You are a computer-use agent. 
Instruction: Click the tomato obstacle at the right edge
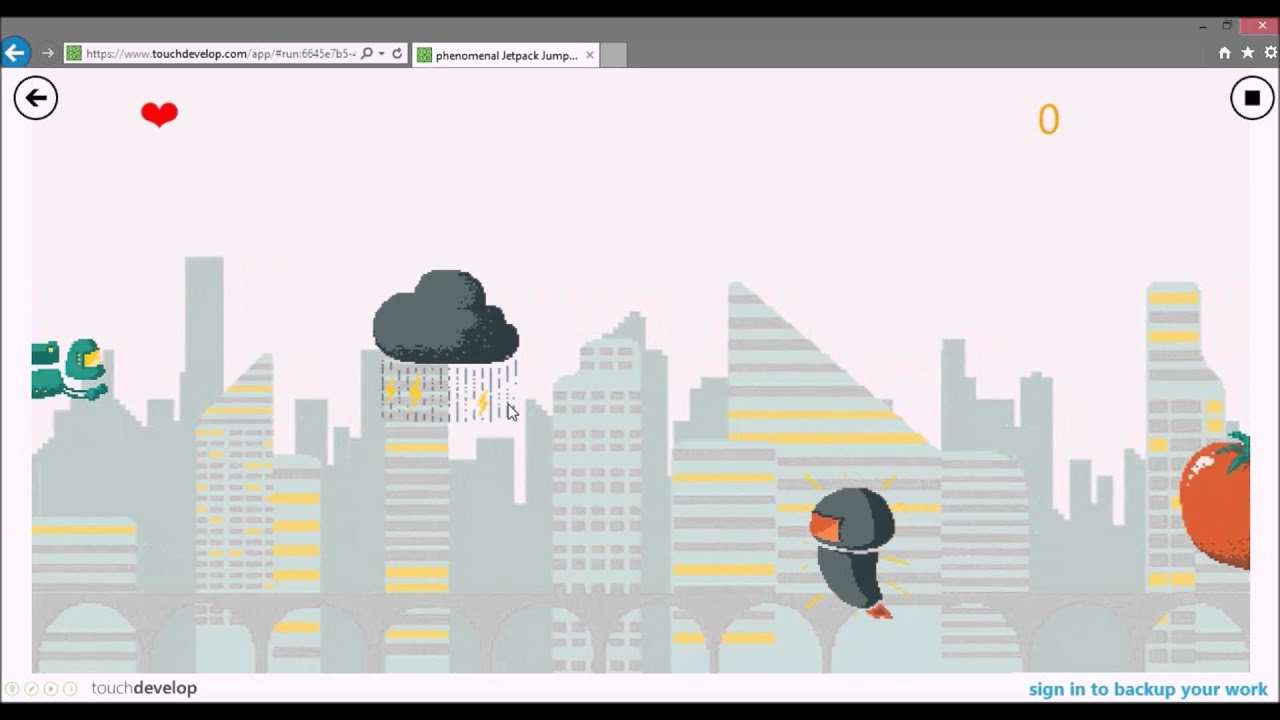pos(1215,500)
